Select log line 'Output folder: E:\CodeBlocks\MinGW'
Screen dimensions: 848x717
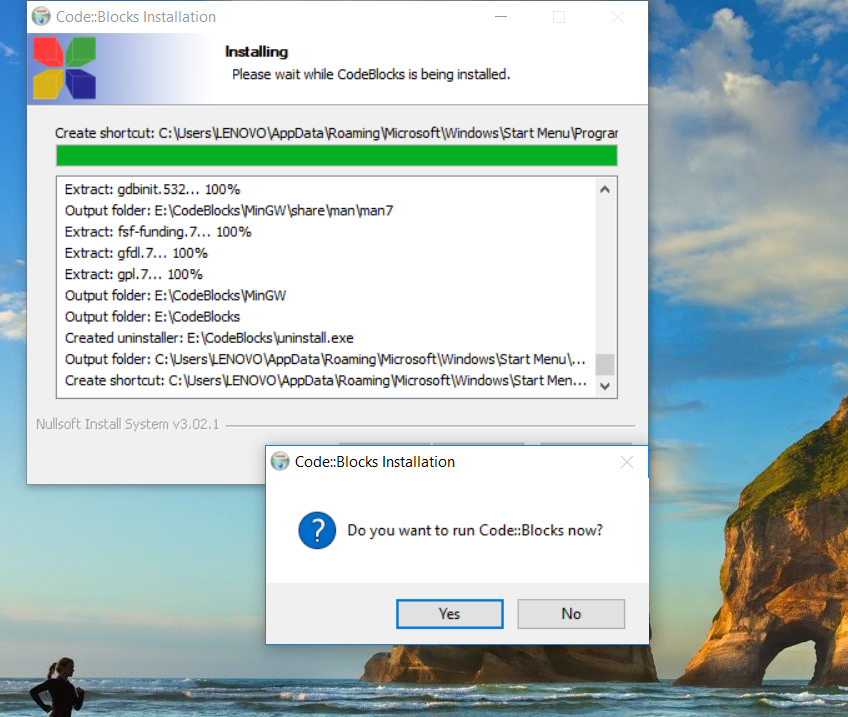point(175,295)
